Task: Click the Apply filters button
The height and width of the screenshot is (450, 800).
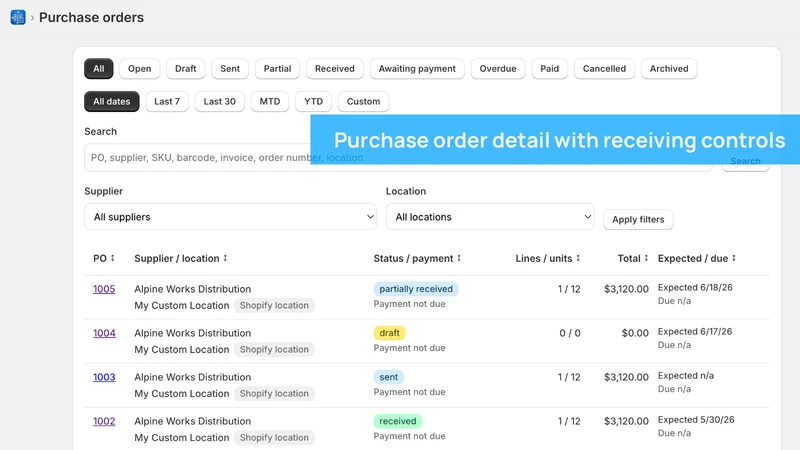Action: 638,219
